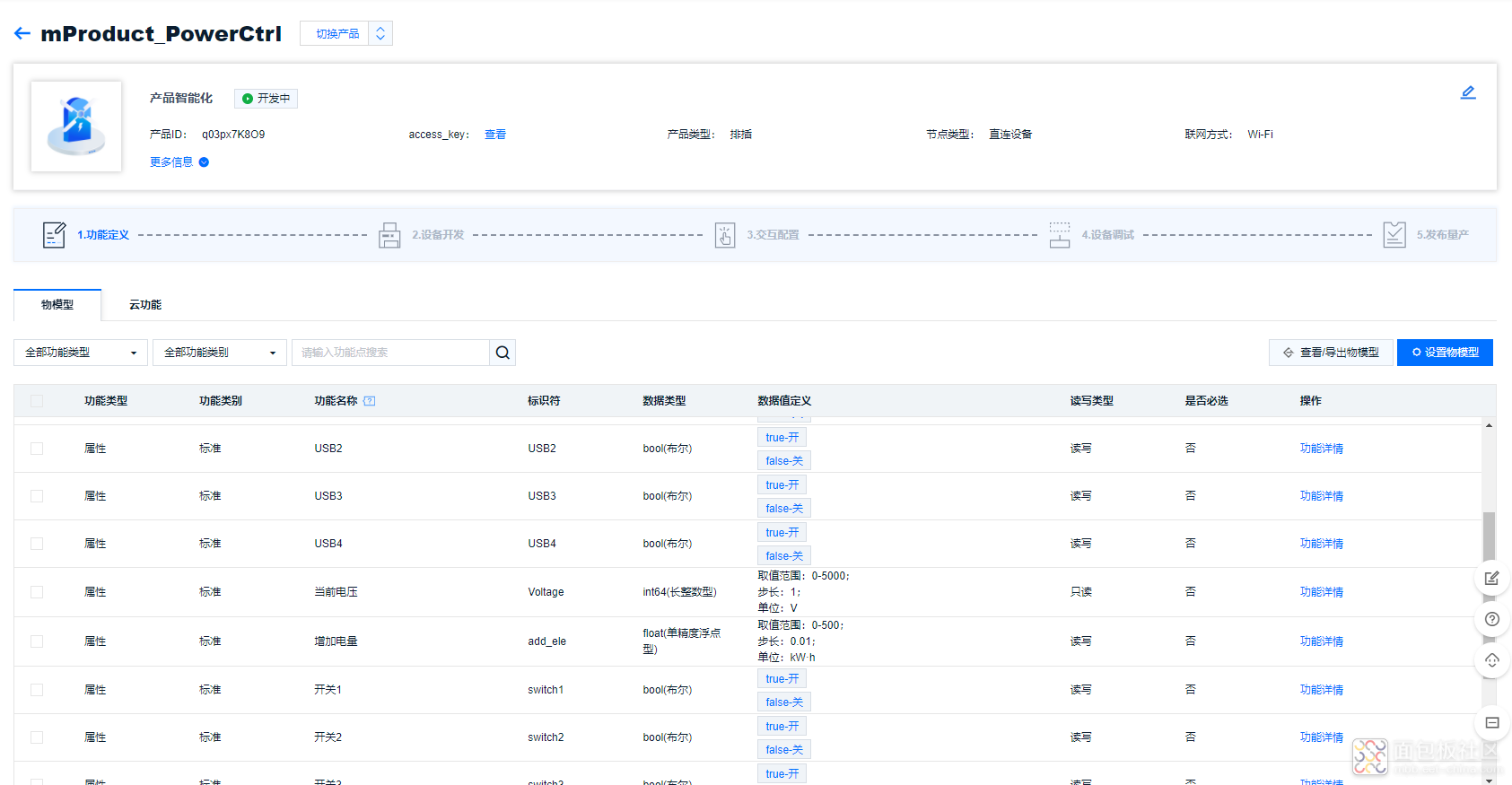Viewport: 1512px width, 785px height.
Task: Click 查看 link for access_key
Action: pos(495,135)
